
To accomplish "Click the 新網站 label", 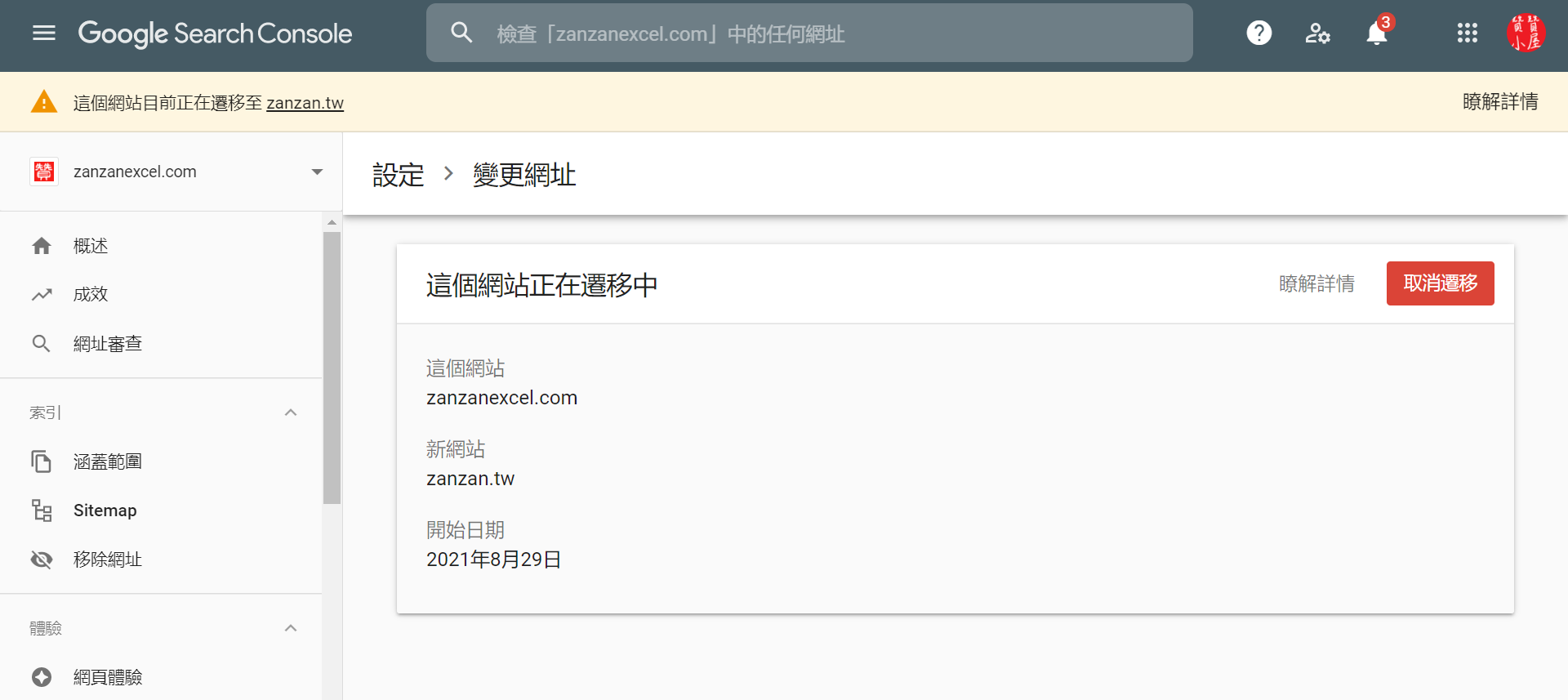I will coord(456,449).
